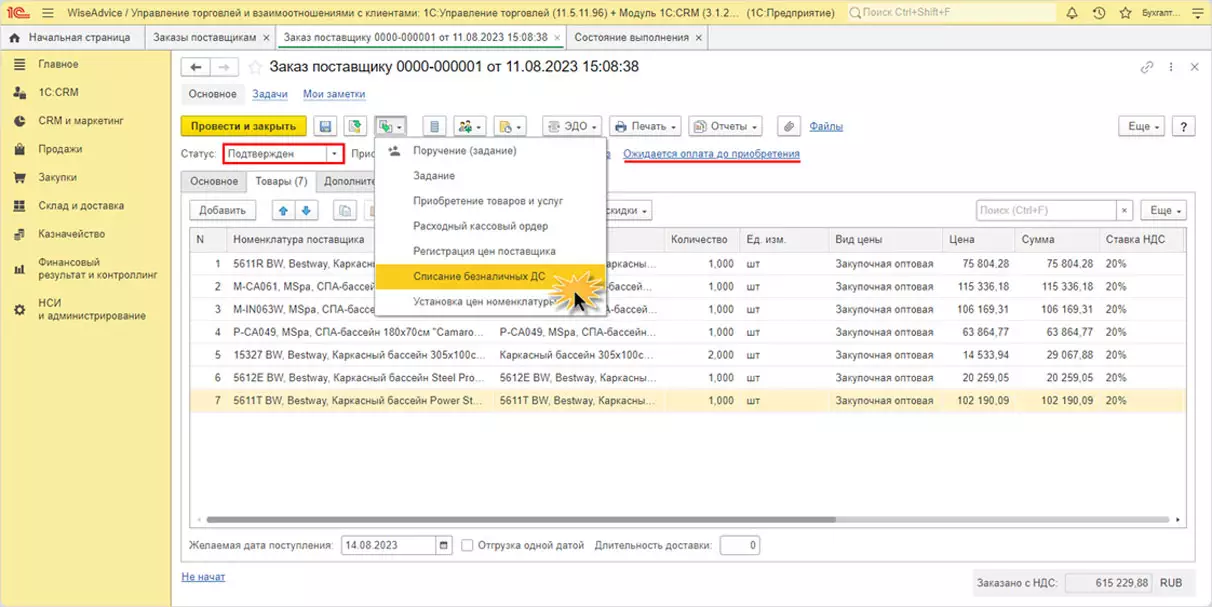Switch to the 'Заказы поставщикам' tab
The image size is (1212, 607).
[204, 37]
